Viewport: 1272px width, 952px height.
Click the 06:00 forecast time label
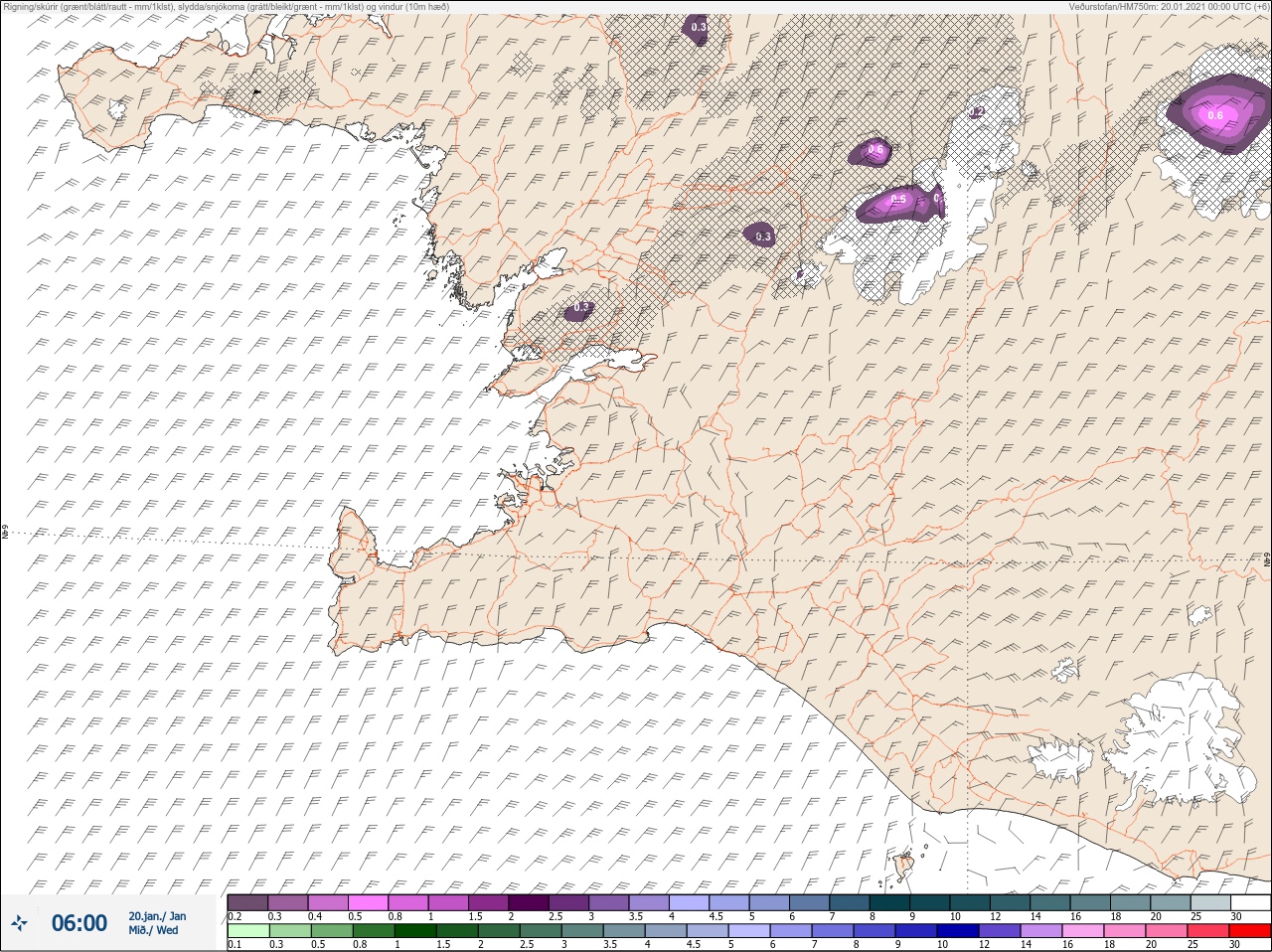pos(79,922)
